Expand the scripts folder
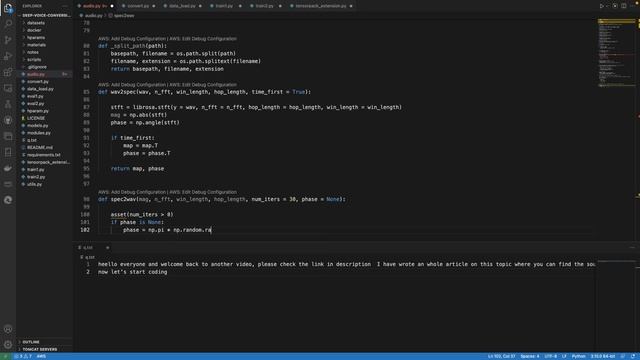 coord(45,60)
